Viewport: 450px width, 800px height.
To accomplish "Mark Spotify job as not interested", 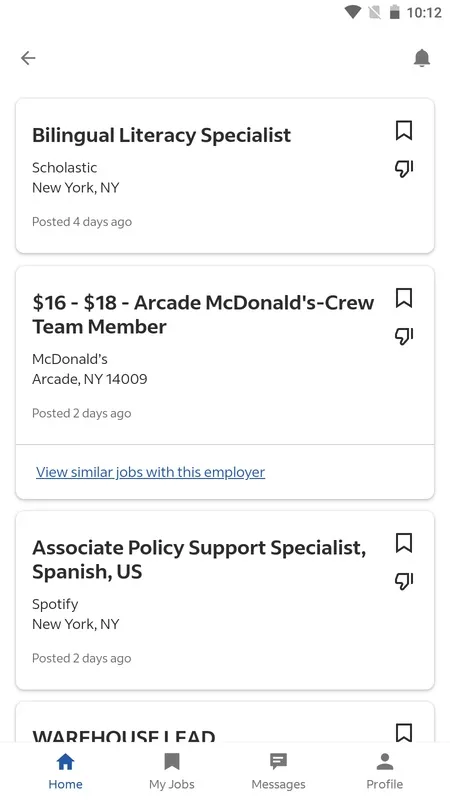I will [x=404, y=581].
